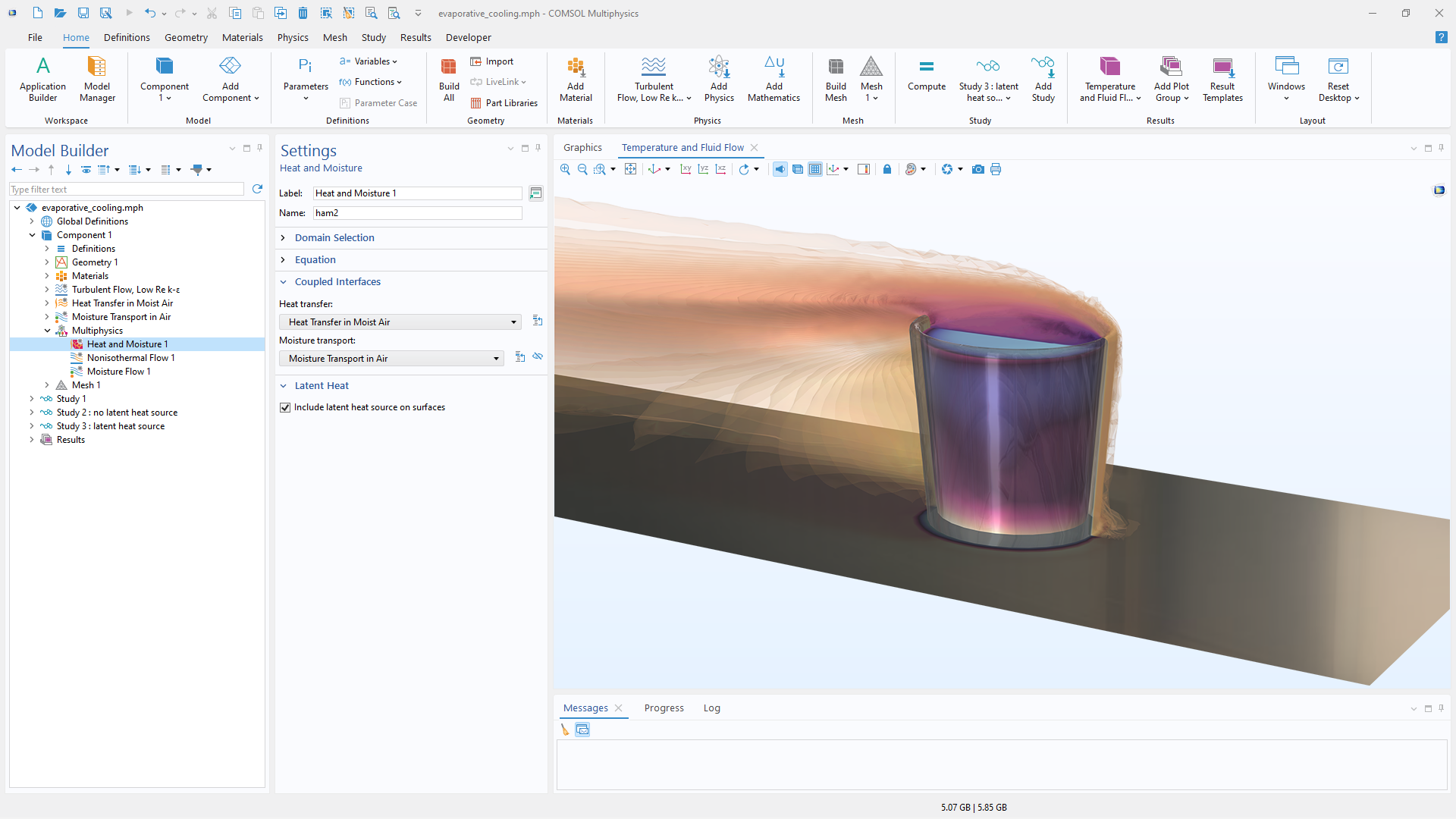The width and height of the screenshot is (1456, 819).
Task: Open the color theme palette dropdown
Action: click(922, 169)
